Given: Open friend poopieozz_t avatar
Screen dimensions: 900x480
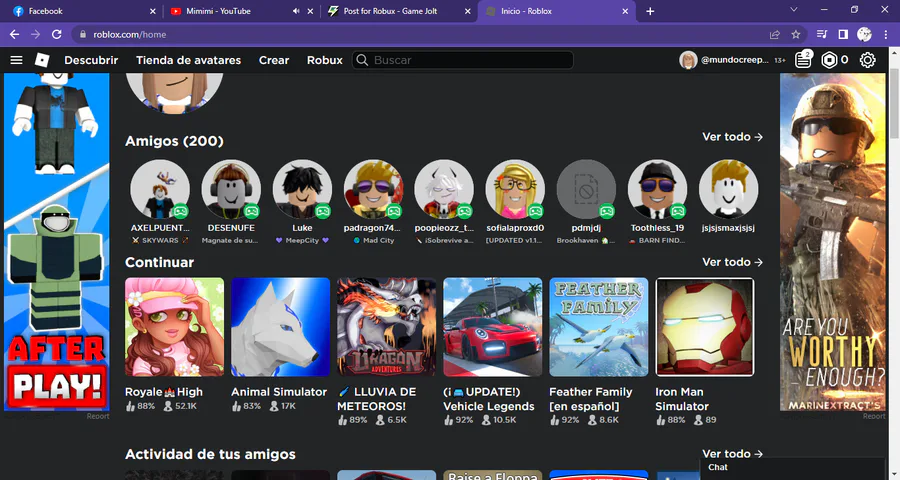Looking at the screenshot, I should click(x=444, y=189).
